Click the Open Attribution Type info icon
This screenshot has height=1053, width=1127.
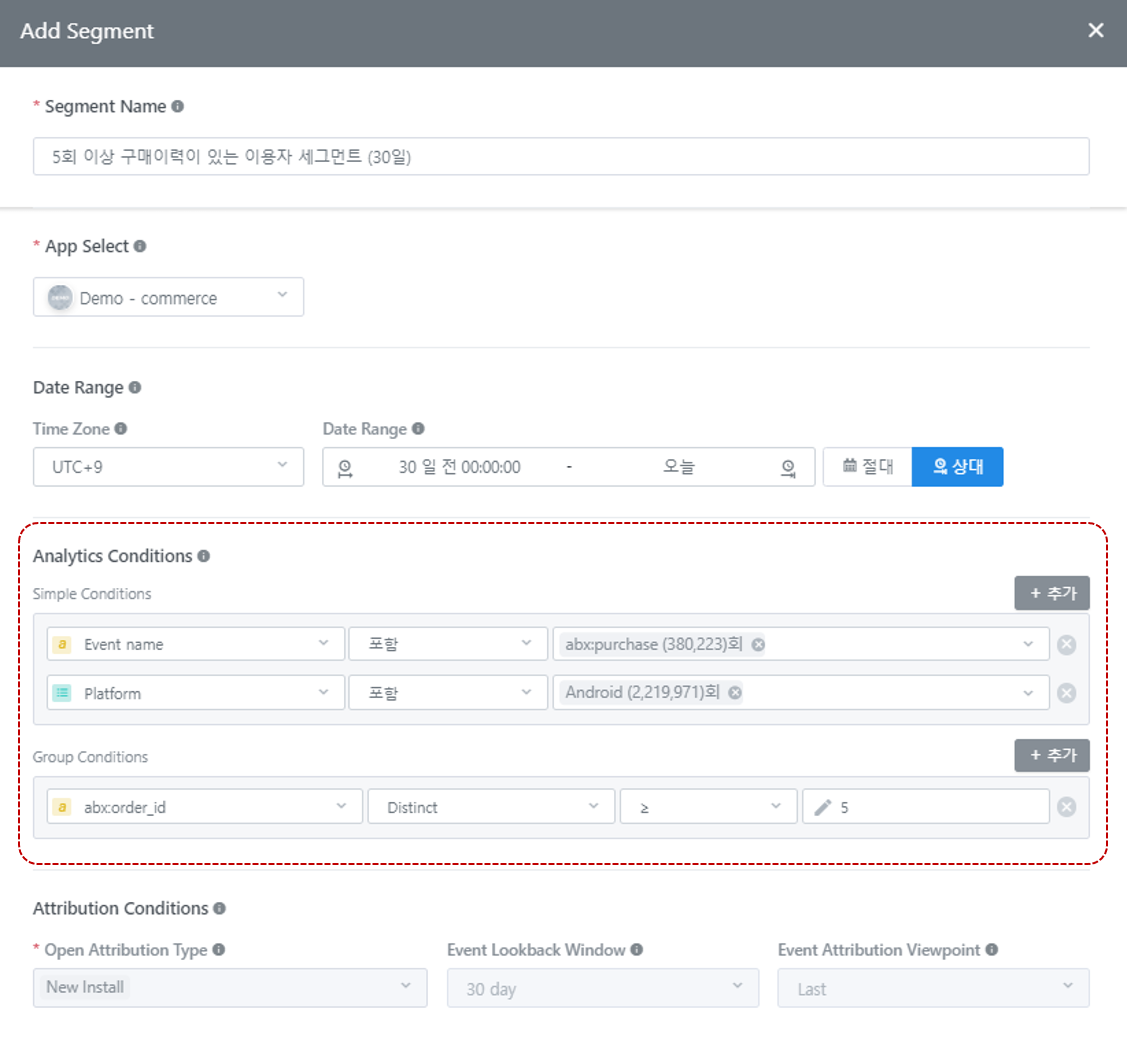pyautogui.click(x=218, y=949)
